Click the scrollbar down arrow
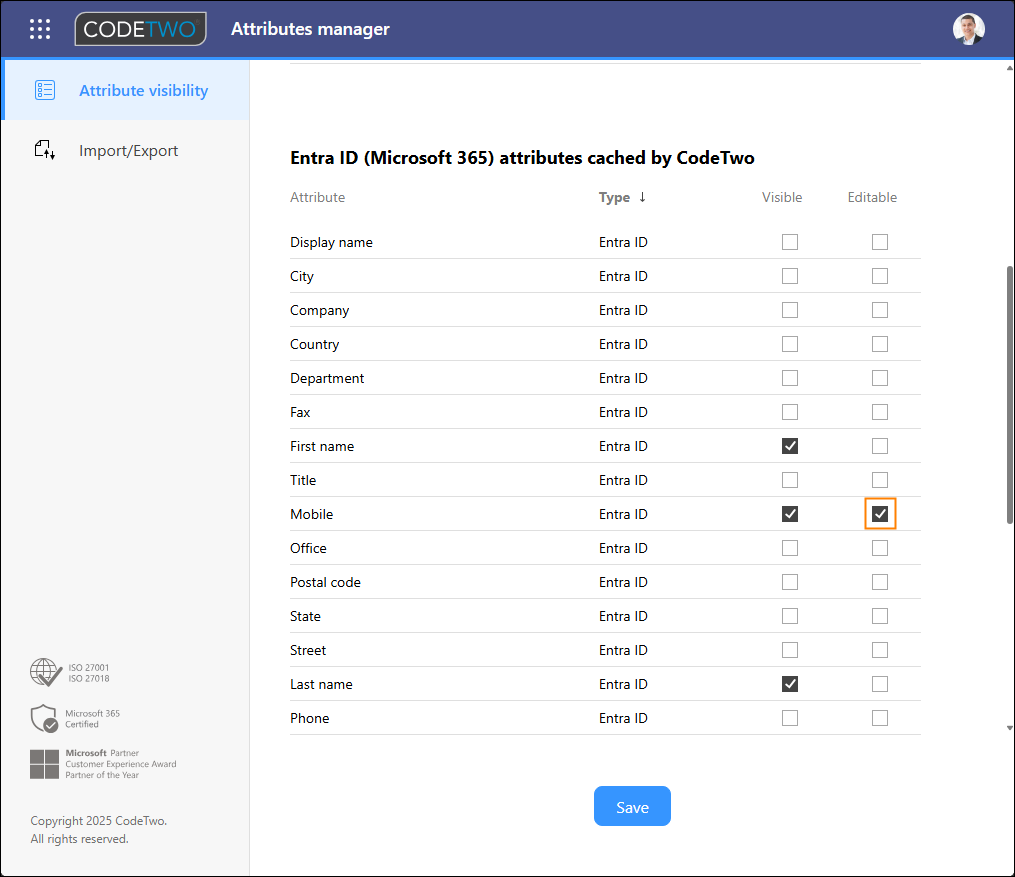1015x877 pixels. [x=1008, y=728]
